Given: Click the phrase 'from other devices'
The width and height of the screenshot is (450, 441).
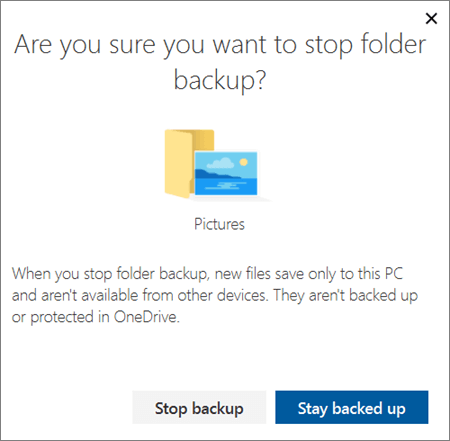Looking at the screenshot, I should click(x=205, y=295).
